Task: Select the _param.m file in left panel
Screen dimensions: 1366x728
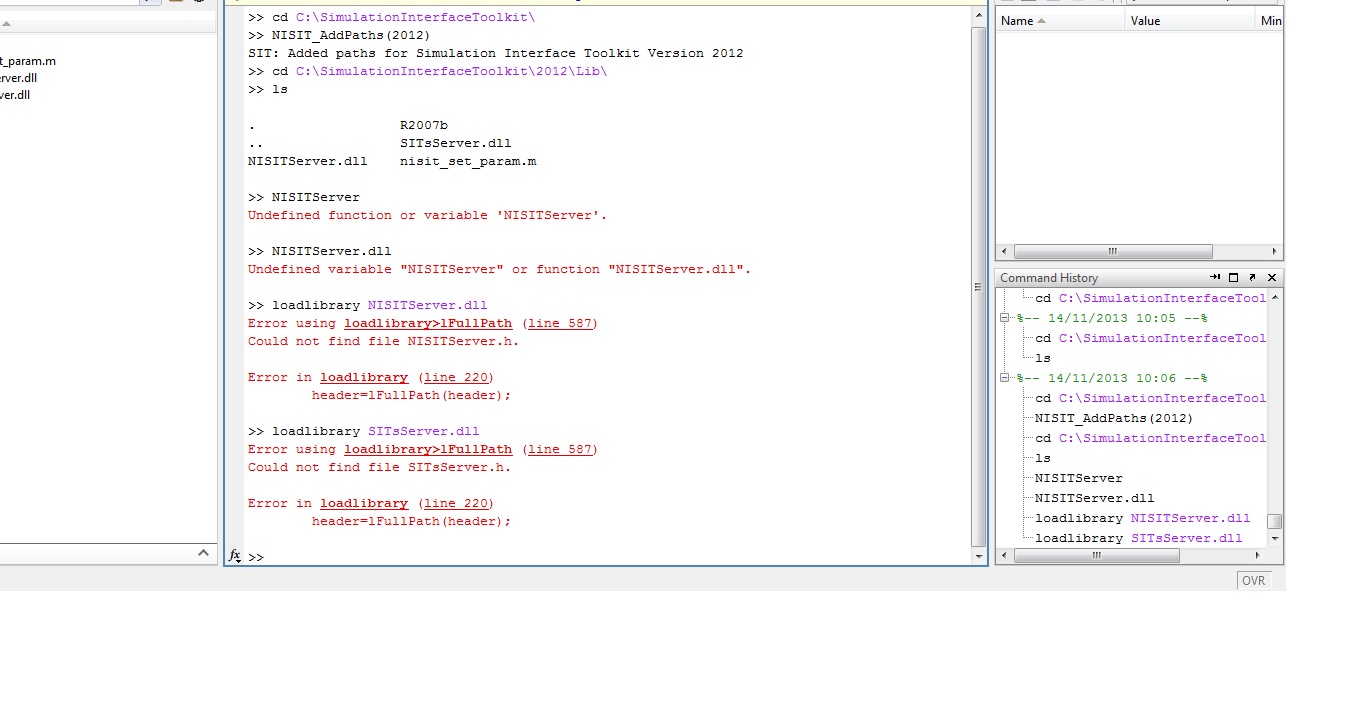Action: [x=28, y=61]
